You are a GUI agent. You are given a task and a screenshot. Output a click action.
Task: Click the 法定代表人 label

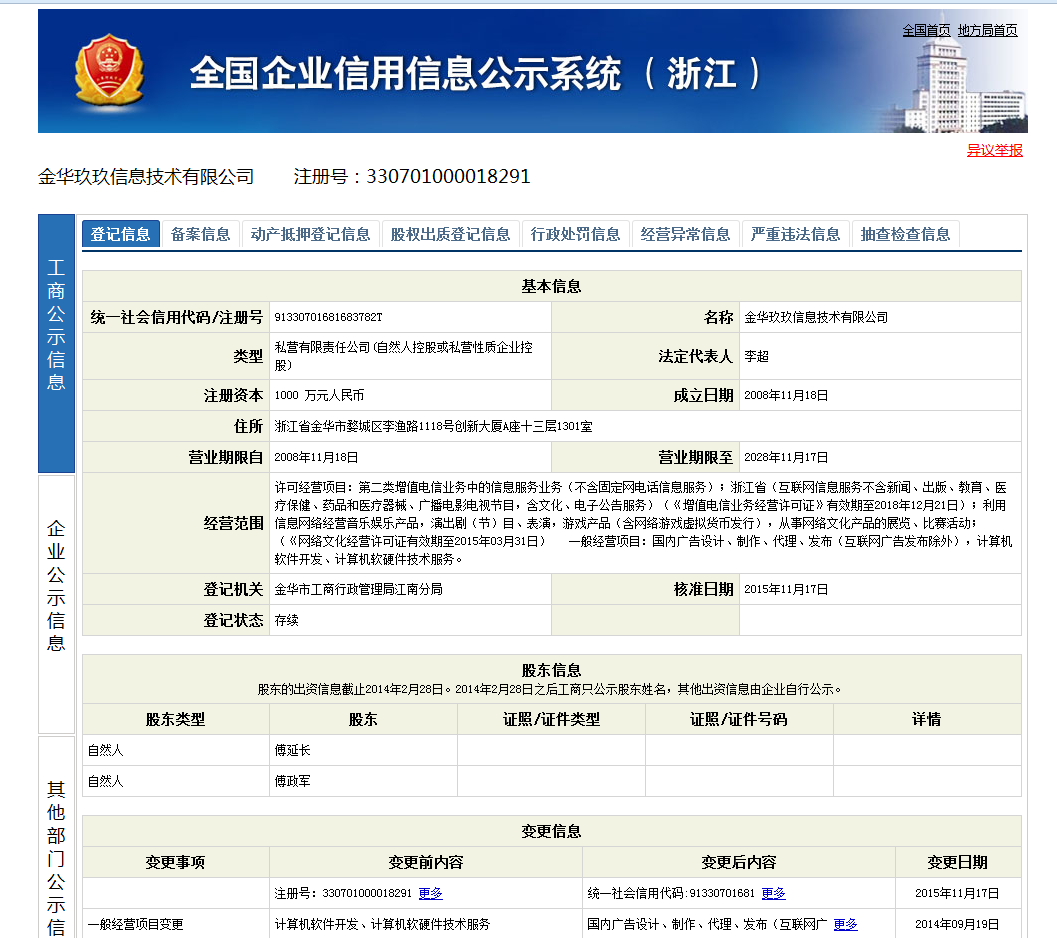[x=696, y=356]
